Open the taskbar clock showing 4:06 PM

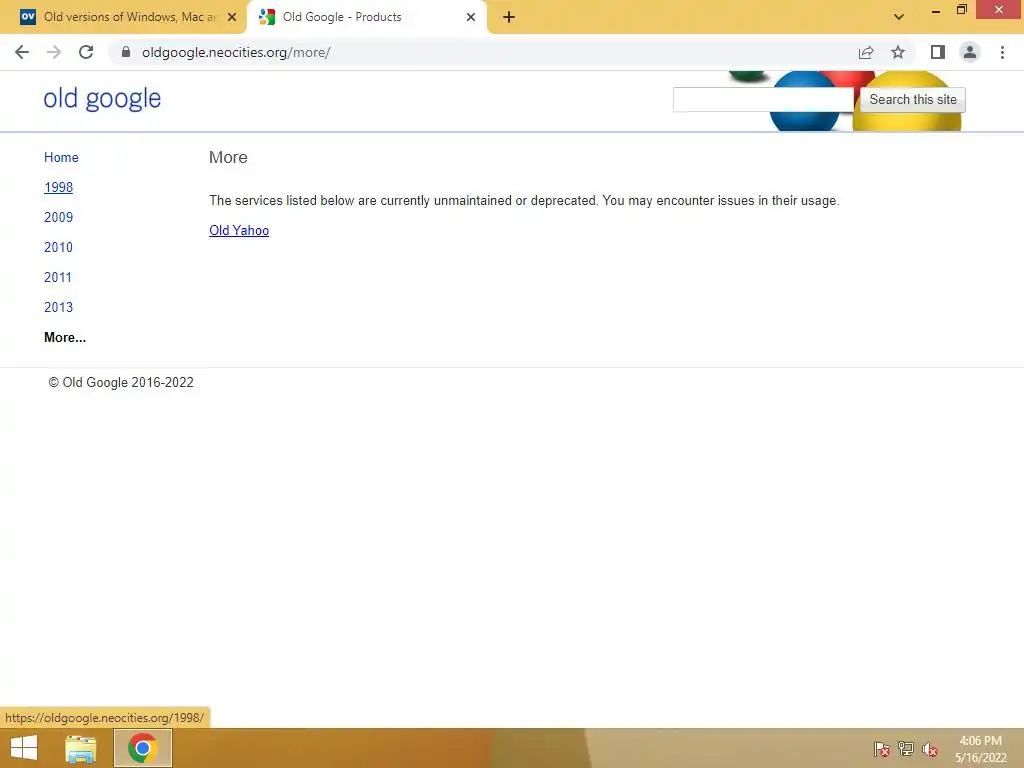click(x=980, y=749)
